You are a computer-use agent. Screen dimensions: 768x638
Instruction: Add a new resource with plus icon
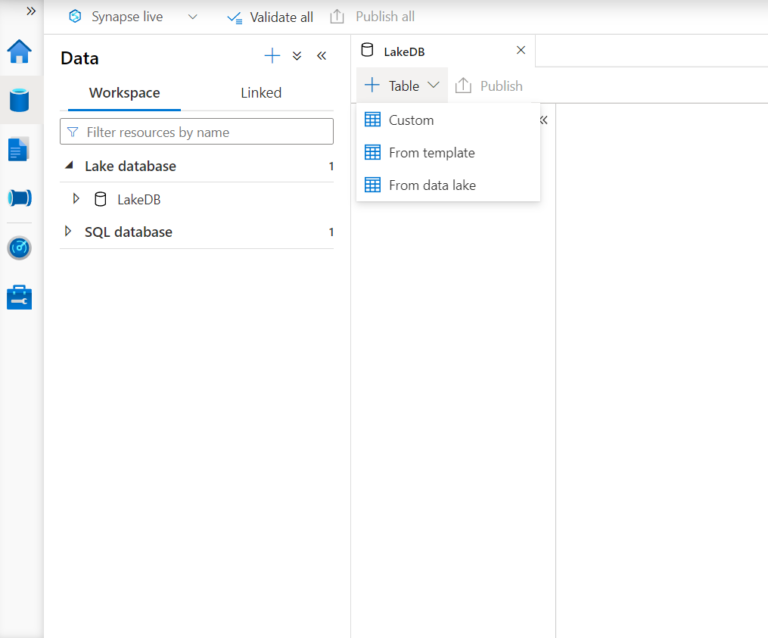tap(272, 56)
